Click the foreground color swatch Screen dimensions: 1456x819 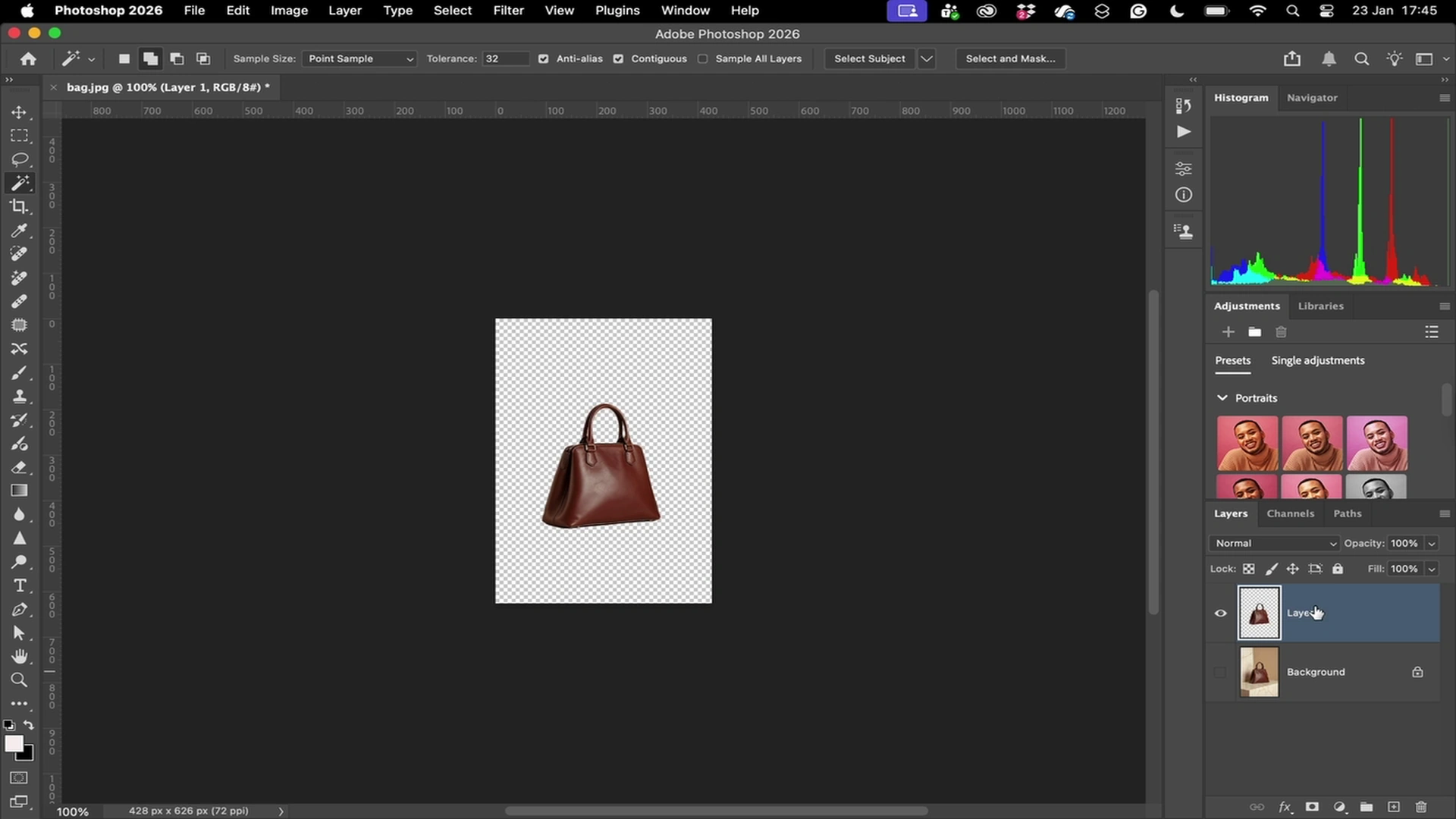coord(15,745)
